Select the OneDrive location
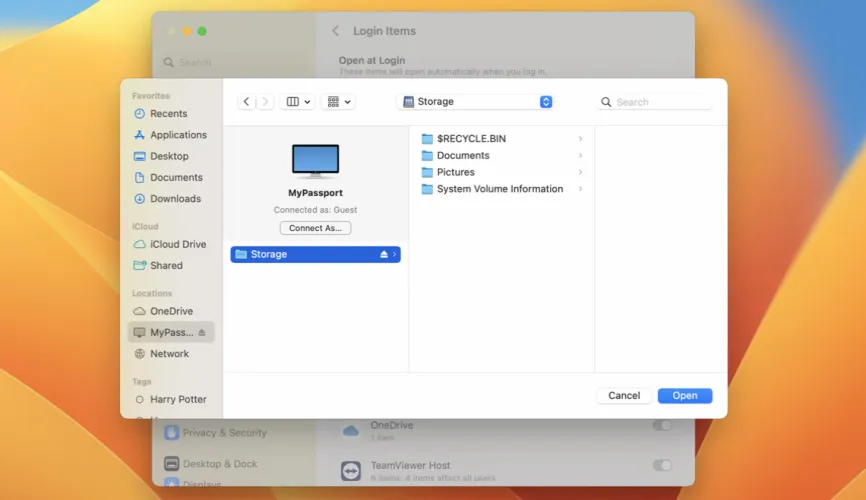 point(171,311)
